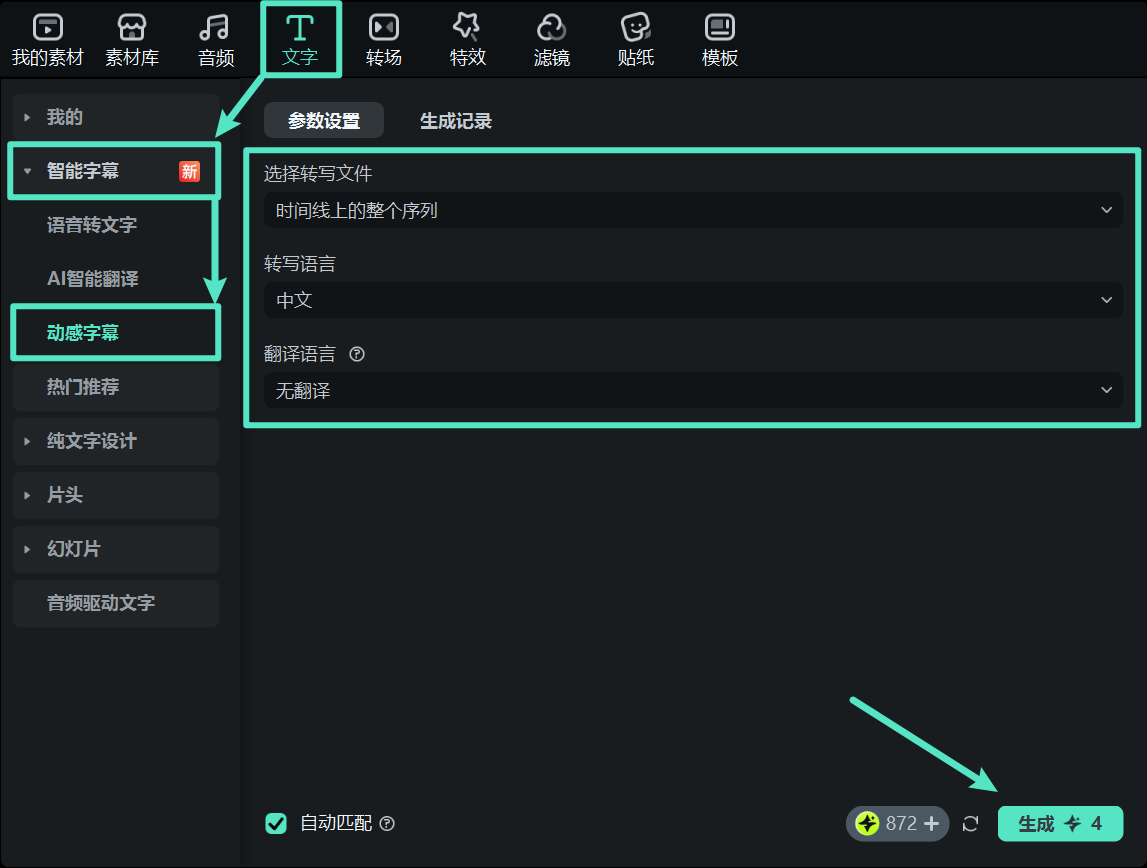This screenshot has height=868, width=1147.
Task: Click the 生成 generate button
Action: tap(1061, 823)
